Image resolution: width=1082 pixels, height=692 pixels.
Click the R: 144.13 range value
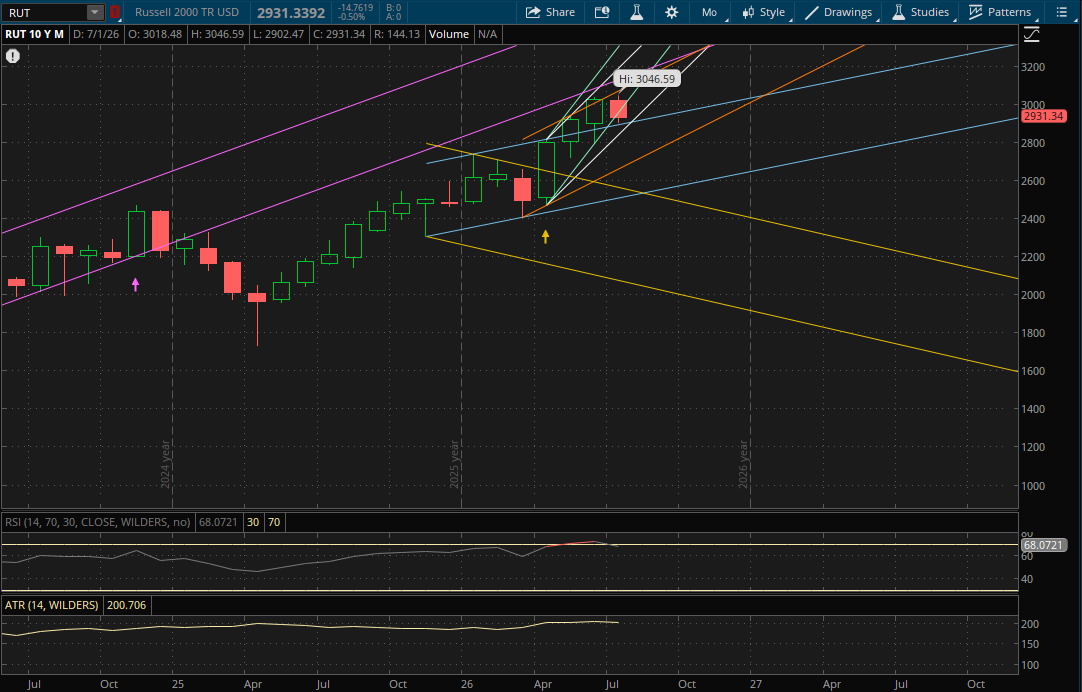pyautogui.click(x=397, y=34)
